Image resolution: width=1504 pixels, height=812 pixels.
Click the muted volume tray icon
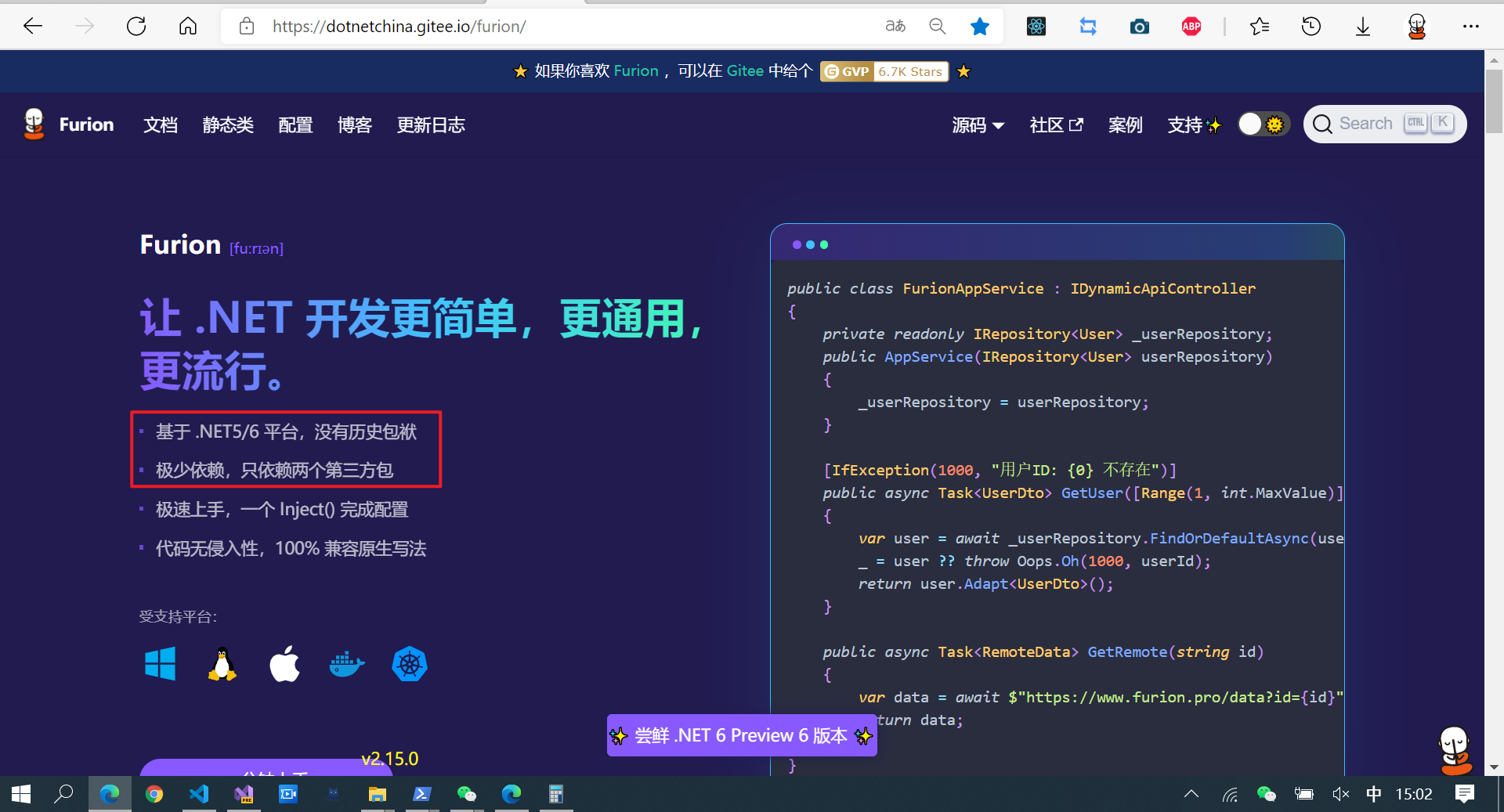(1340, 794)
